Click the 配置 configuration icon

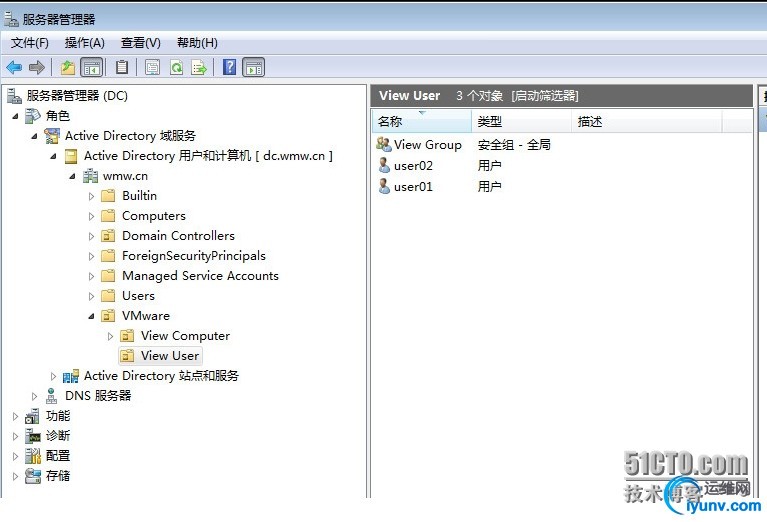tap(33, 455)
